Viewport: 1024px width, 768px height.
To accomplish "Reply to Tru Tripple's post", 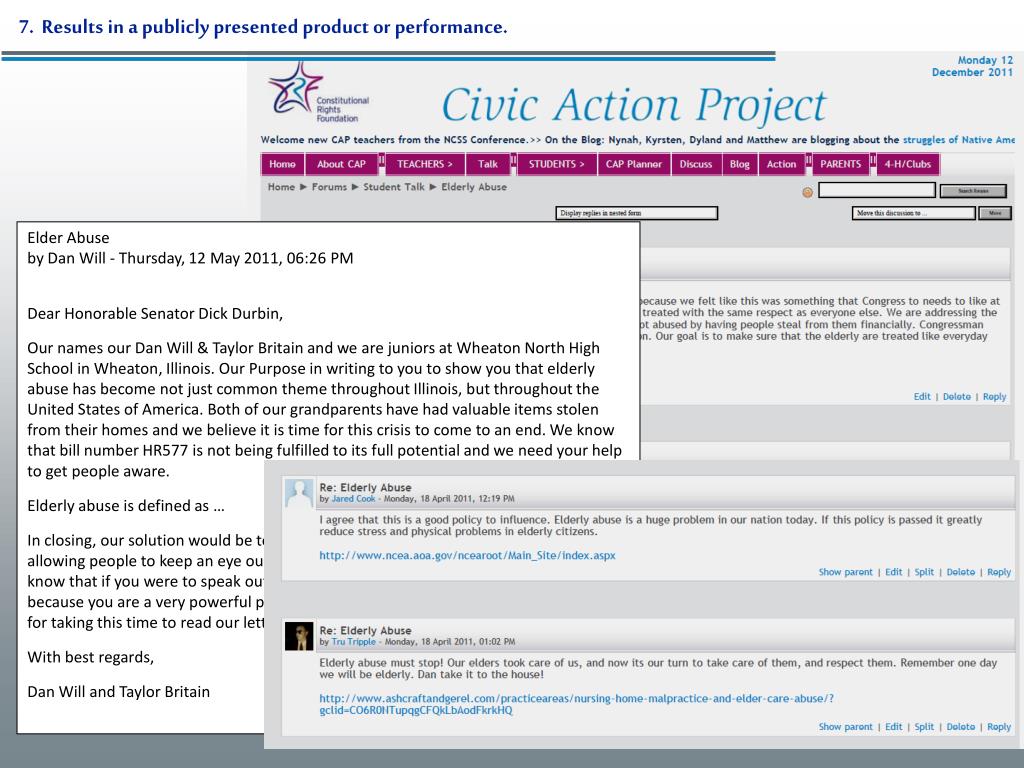I will click(x=999, y=727).
